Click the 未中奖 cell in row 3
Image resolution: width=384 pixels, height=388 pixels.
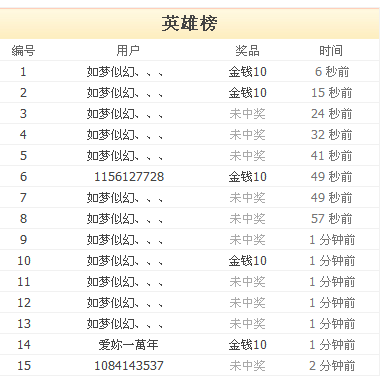coord(247,114)
